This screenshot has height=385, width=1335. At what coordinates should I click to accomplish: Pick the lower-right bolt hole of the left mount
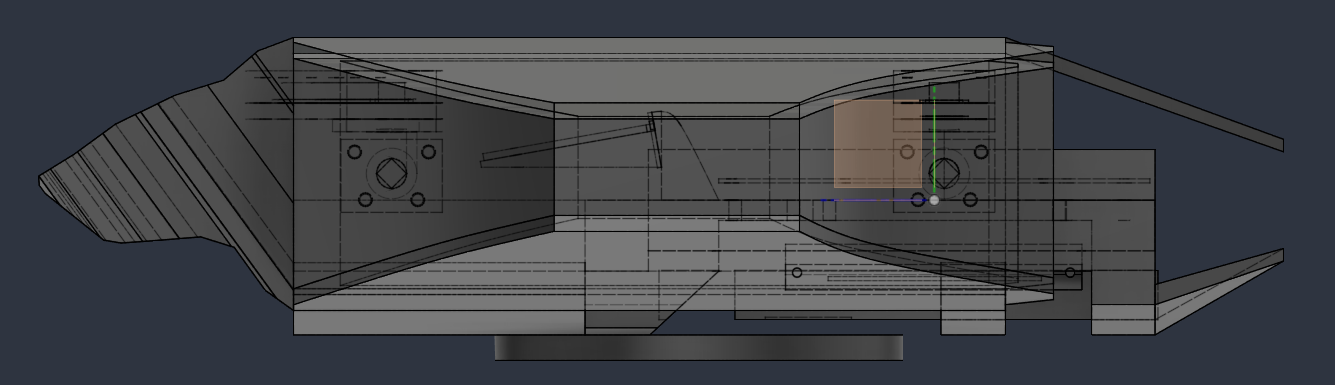[x=415, y=200]
